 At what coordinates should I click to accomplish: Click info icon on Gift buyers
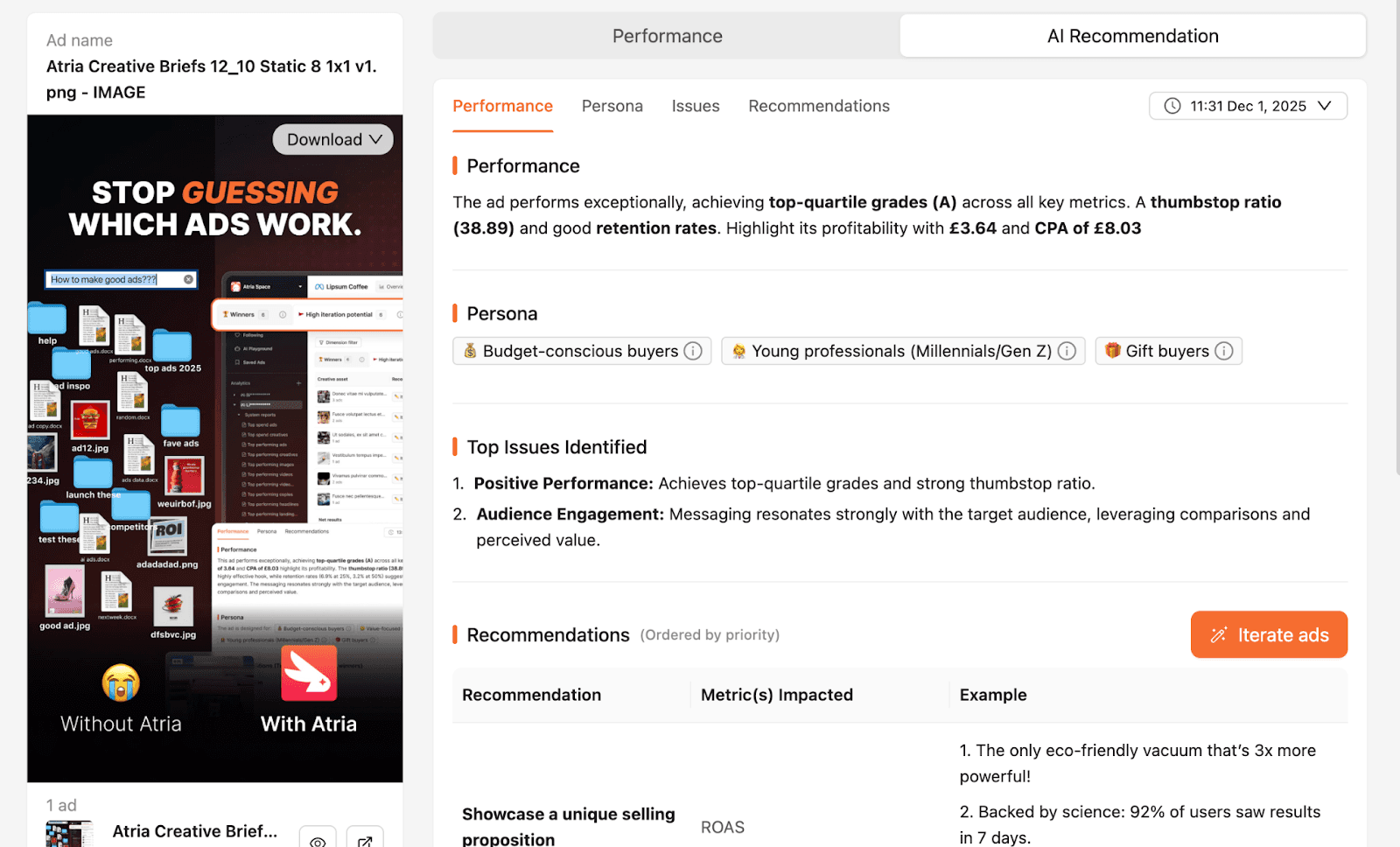click(x=1224, y=351)
